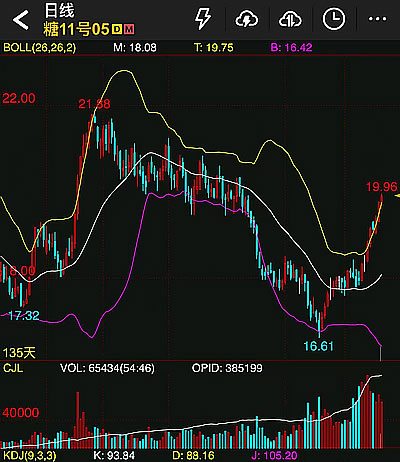Tap the yellow arrow at right edge

397,196
